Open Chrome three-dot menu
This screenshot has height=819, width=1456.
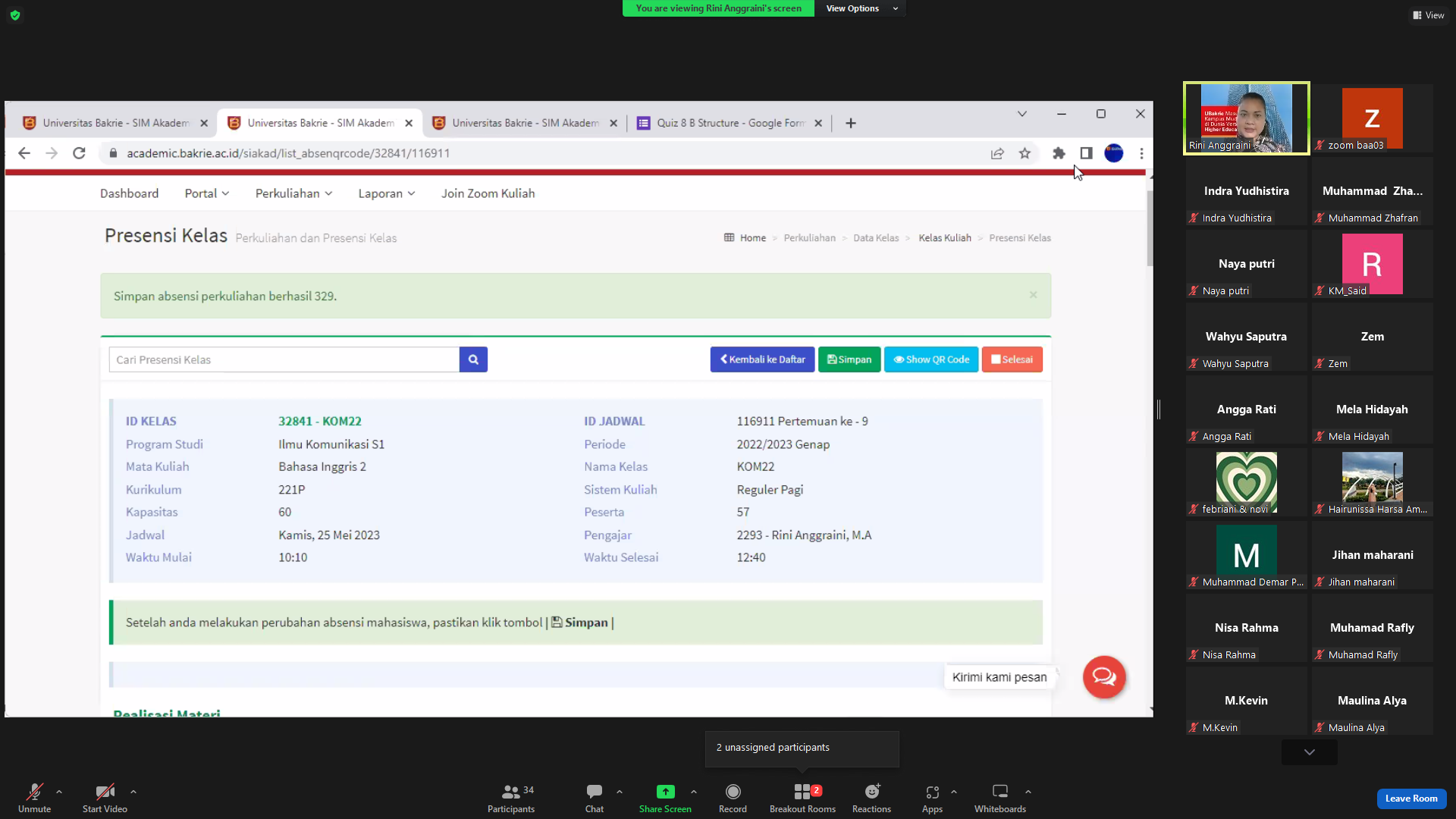(1141, 153)
